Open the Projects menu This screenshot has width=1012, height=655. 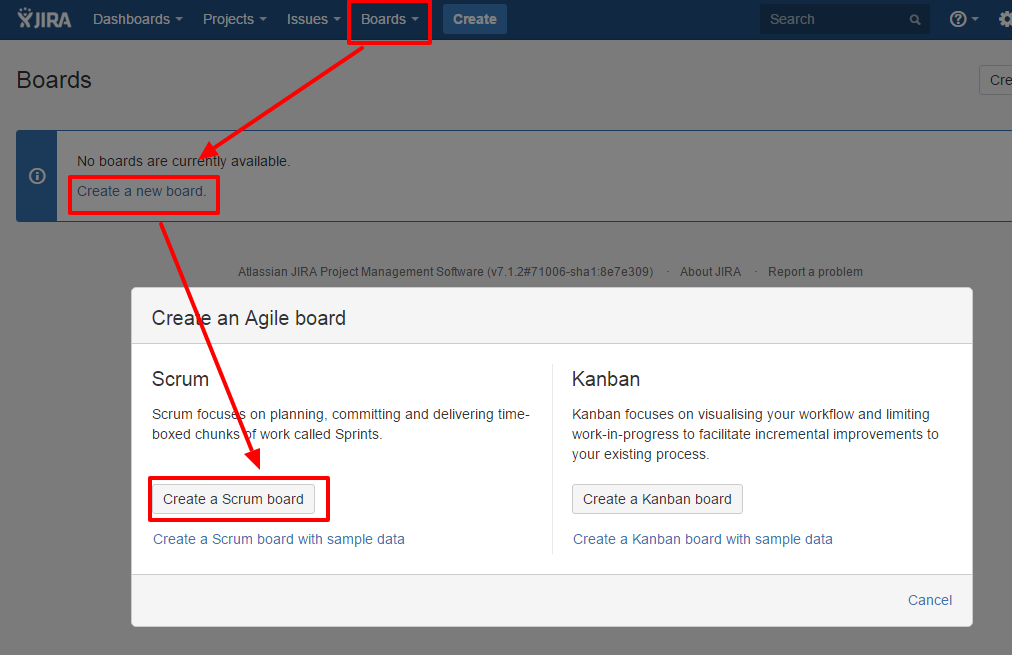(x=234, y=18)
